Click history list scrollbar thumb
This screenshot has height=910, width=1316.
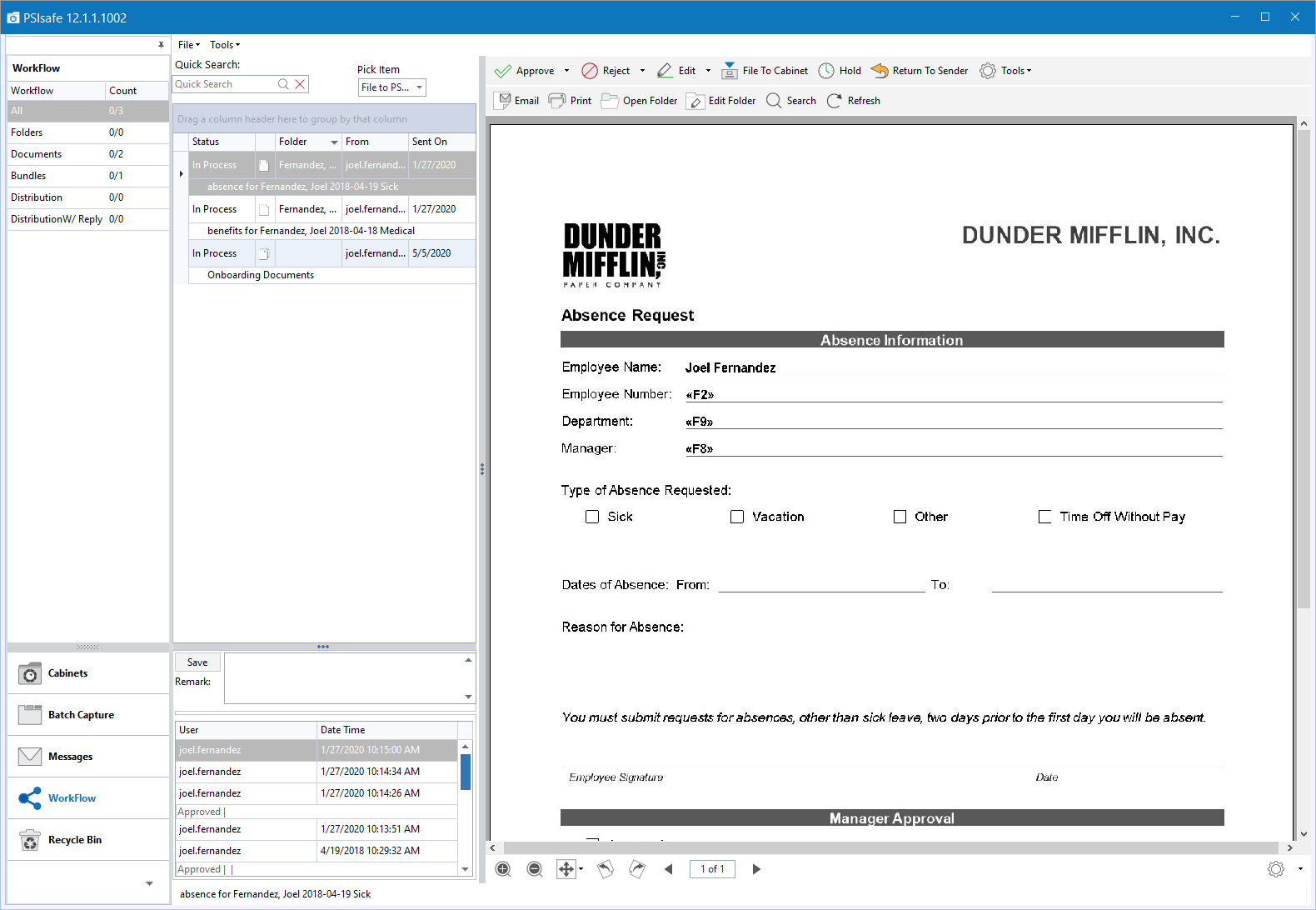[466, 772]
